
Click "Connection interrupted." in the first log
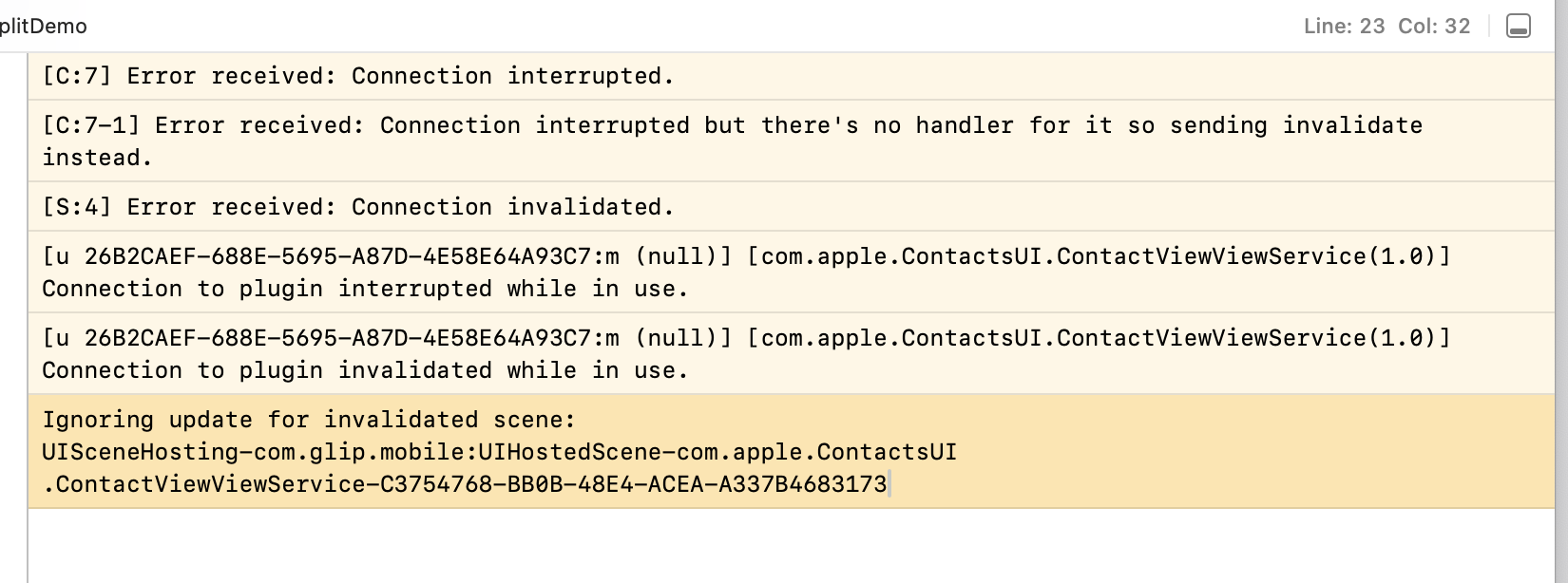[513, 76]
